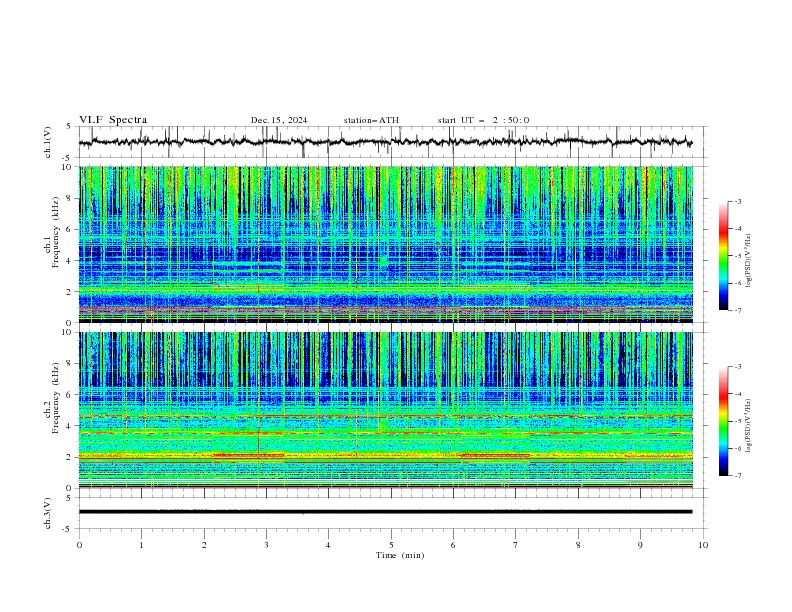Select the "Dec. 15, 2024" date text
792x612 pixels.
(x=279, y=120)
